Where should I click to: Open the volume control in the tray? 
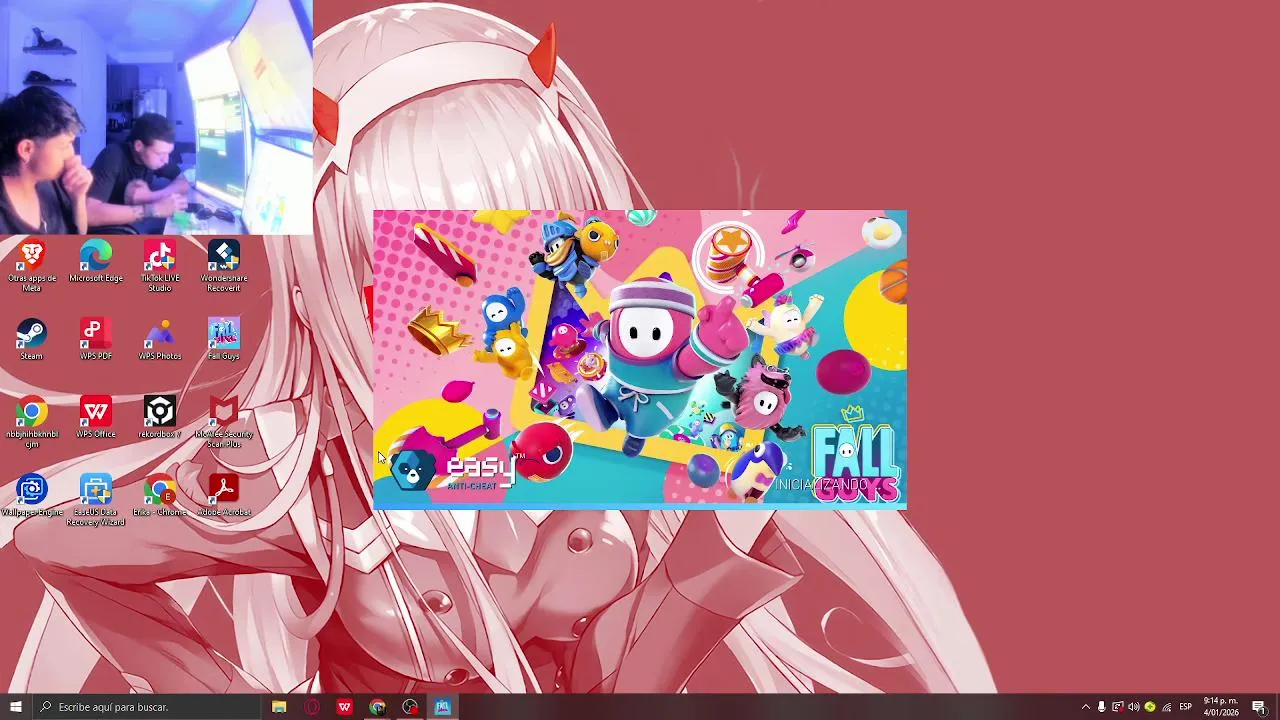1134,707
